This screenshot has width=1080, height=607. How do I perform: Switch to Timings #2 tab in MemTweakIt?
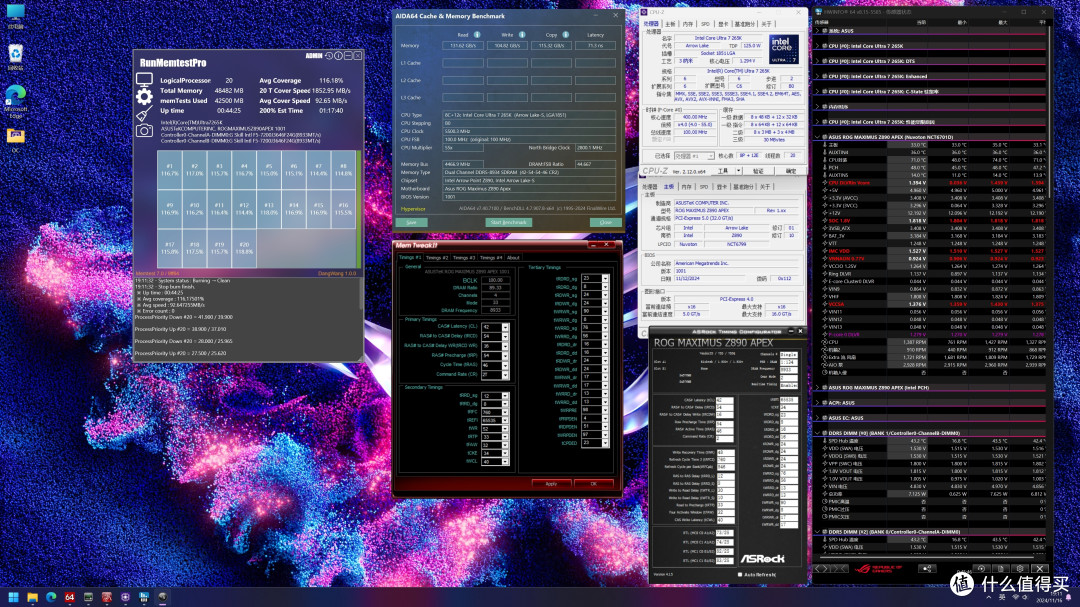438,257
